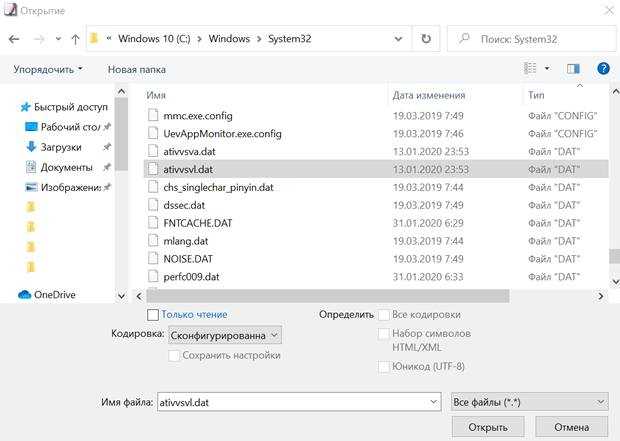620x441 pixels.
Task: Go back with the left arrow
Action: pyautogui.click(x=14, y=39)
